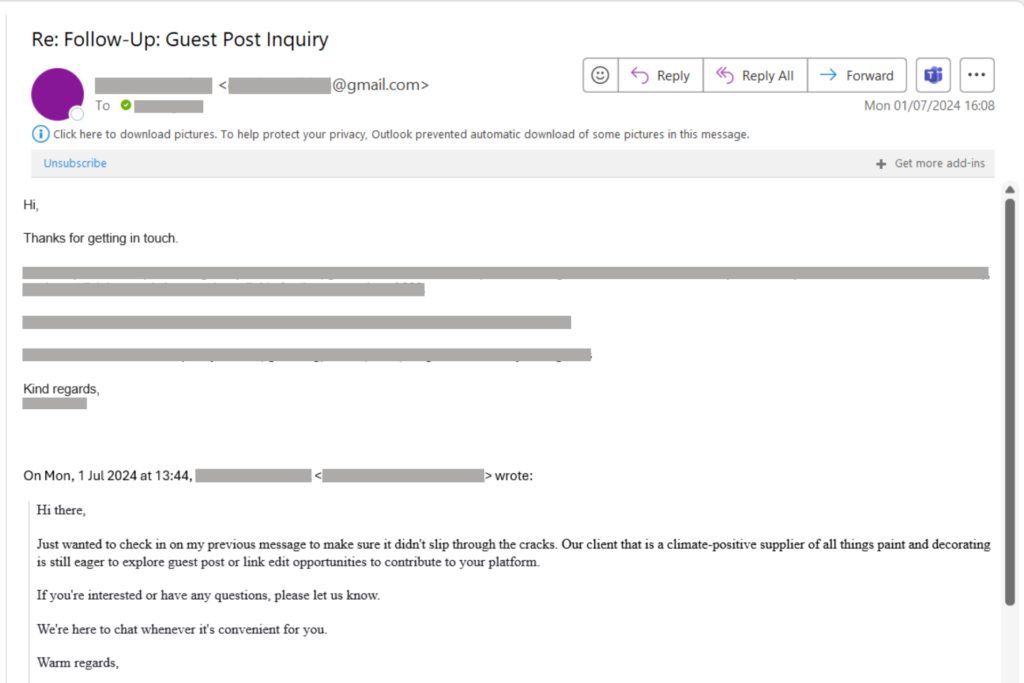Open the three-dots more actions menu

point(977,75)
